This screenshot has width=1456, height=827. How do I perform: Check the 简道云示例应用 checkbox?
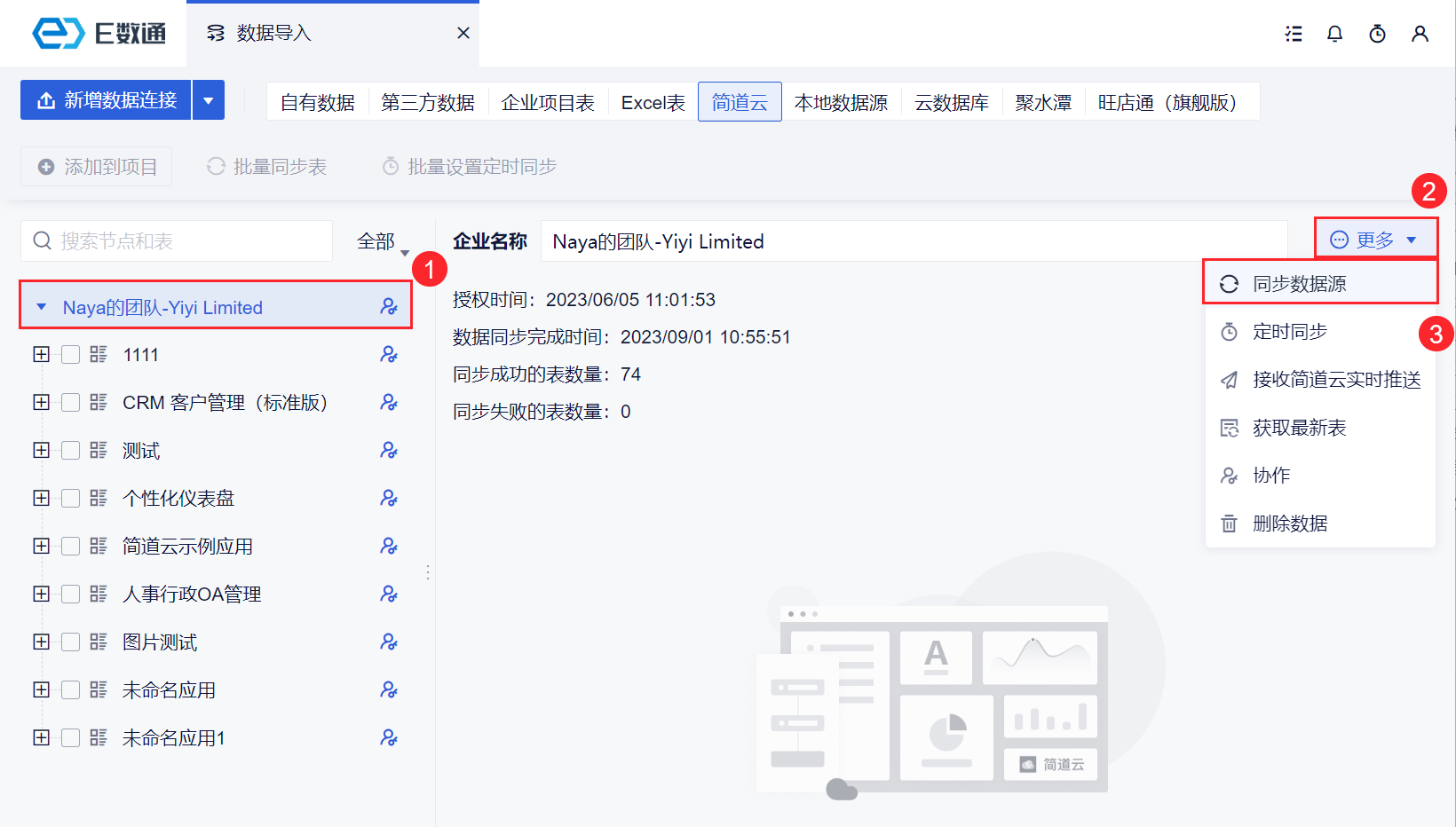pyautogui.click(x=71, y=547)
